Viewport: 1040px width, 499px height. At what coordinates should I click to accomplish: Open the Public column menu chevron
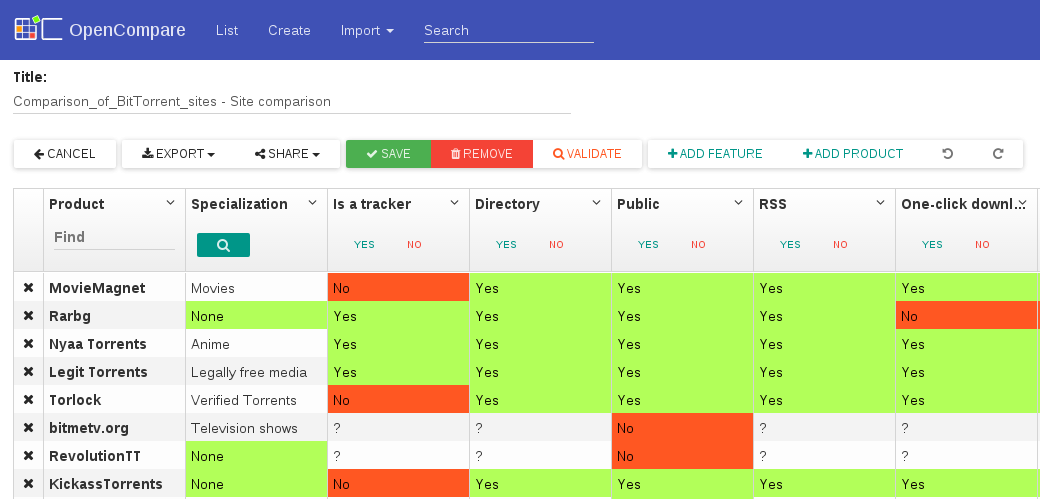point(738,203)
